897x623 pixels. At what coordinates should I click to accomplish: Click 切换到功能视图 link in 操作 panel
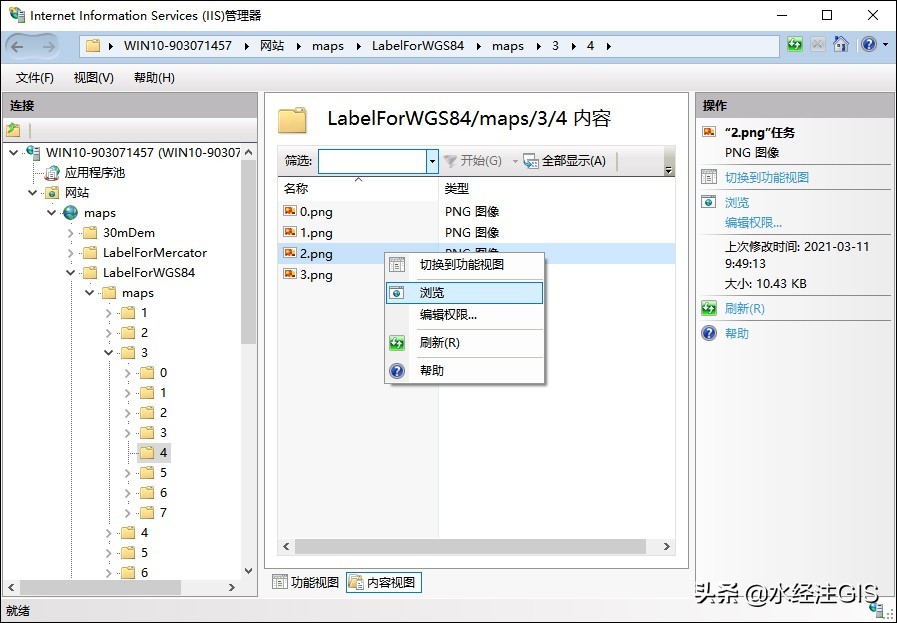pos(766,177)
